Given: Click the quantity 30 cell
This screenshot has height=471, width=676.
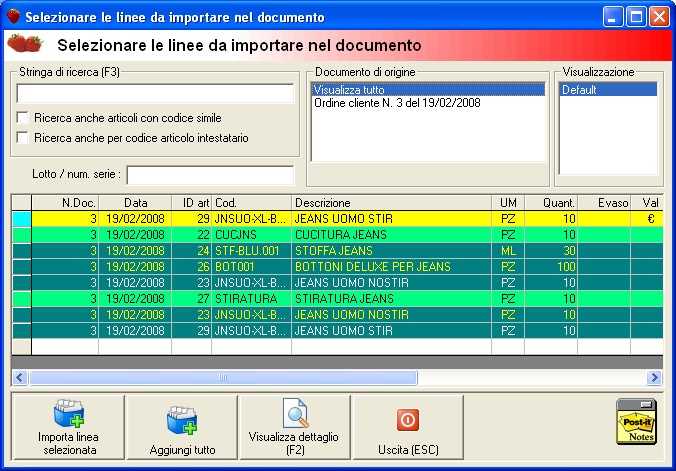Looking at the screenshot, I should [551, 251].
